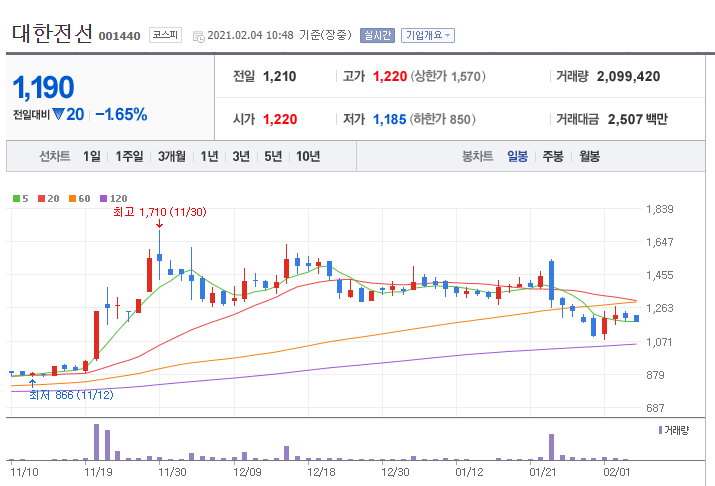Click the 코스피 market label
Viewport: 715px width, 486px height.
tap(165, 35)
